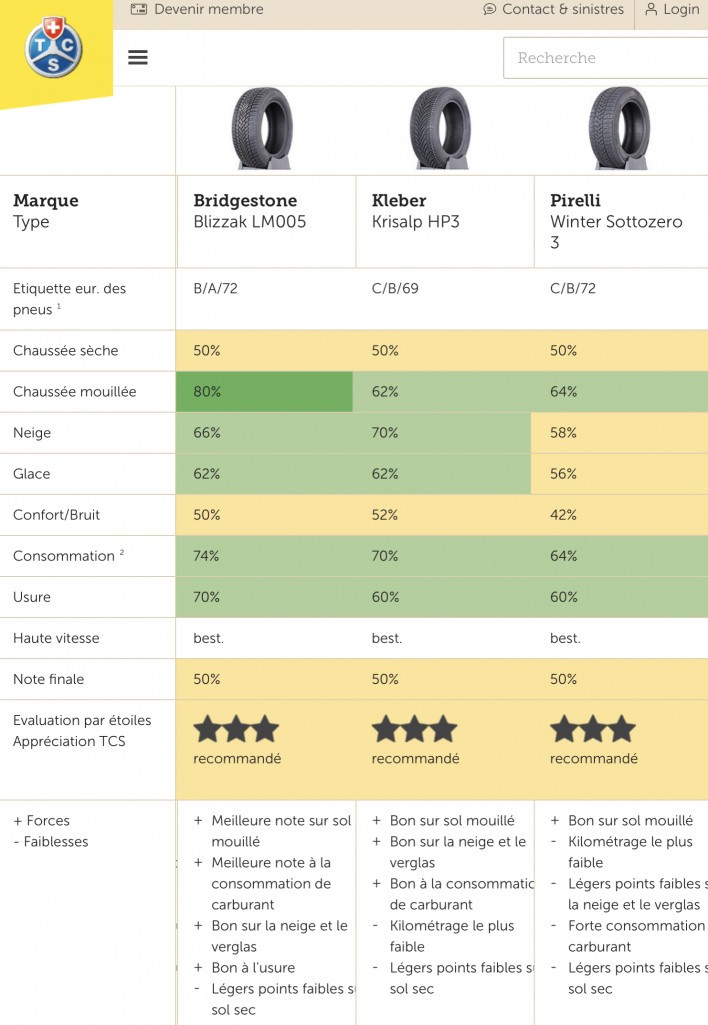708x1025 pixels.
Task: Click the dark green 80% wet road cell
Action: [x=264, y=392]
